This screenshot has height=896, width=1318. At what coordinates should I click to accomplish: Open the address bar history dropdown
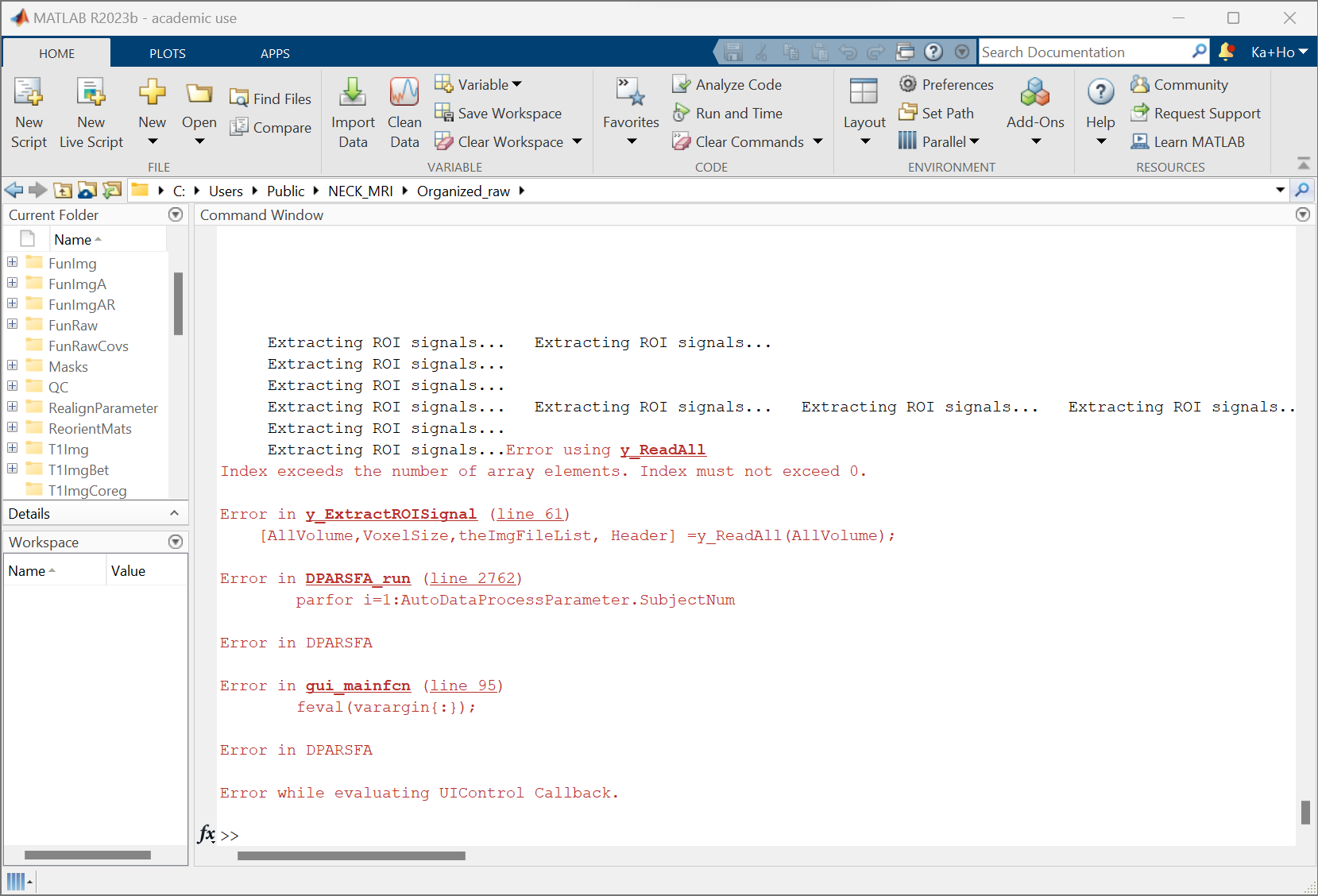pos(1280,190)
